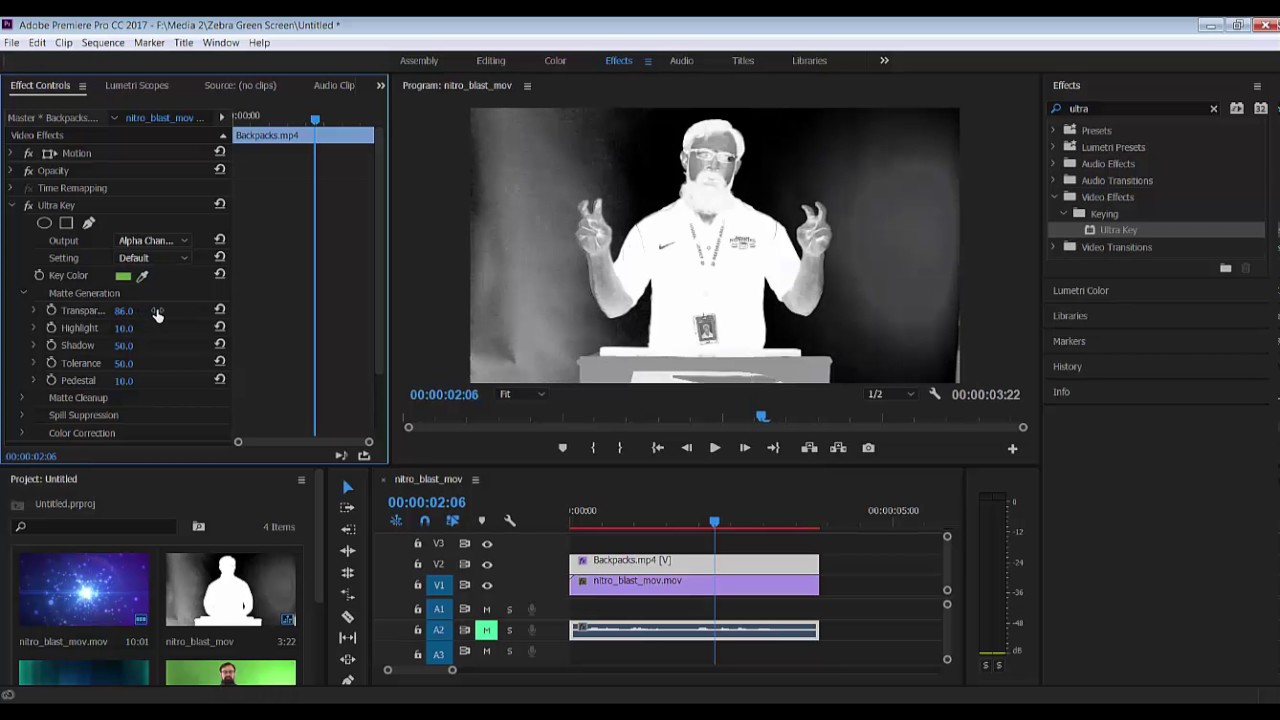Create 4-point polygon mask for Ultra Key
This screenshot has width=1280, height=720.
pos(66,223)
